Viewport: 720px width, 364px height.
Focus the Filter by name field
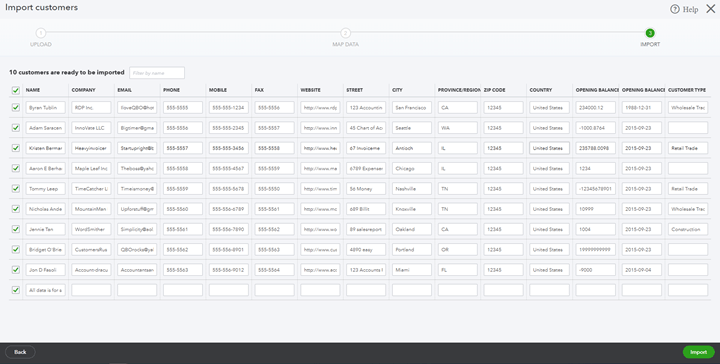(157, 73)
